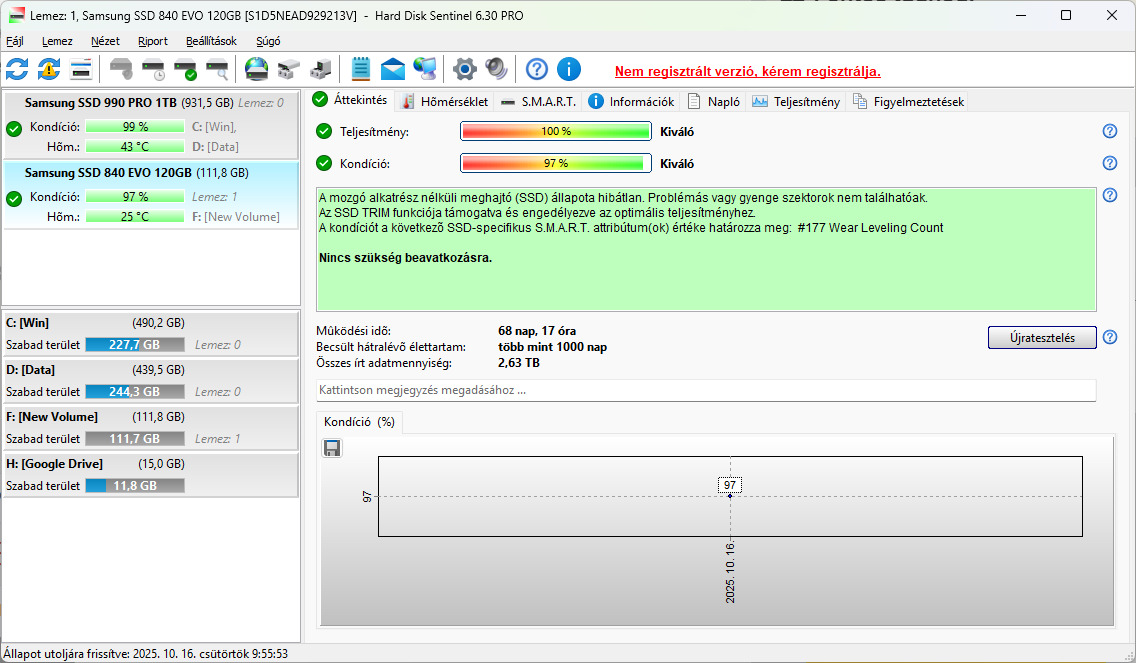Click the 'Nem regisztrált verzió' registration link
Viewport: 1136px width, 663px height.
(748, 72)
